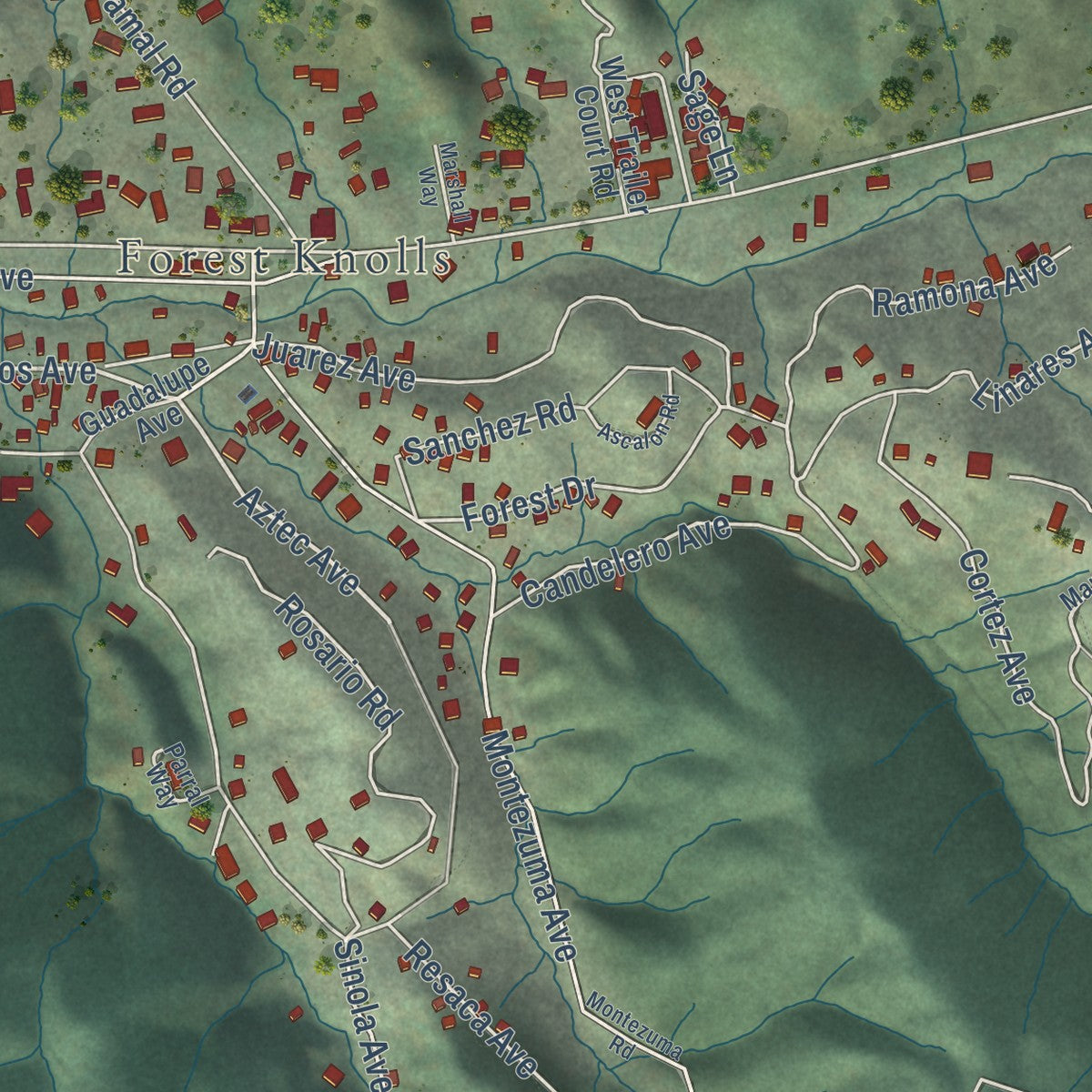Click the Aztec Ave street label
1092x1092 pixels.
point(296,541)
